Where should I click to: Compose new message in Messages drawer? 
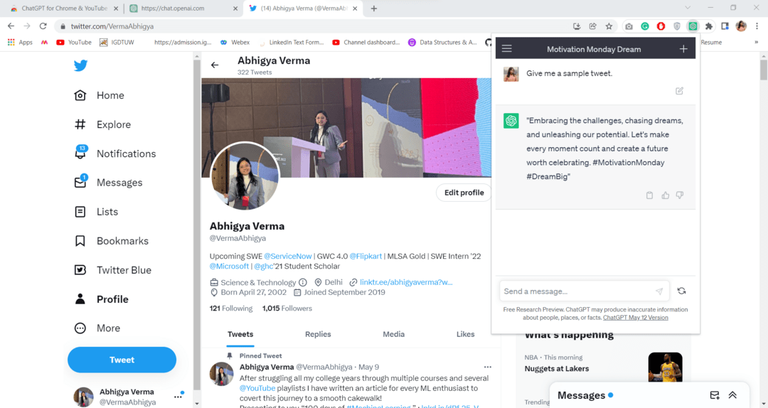pos(715,395)
